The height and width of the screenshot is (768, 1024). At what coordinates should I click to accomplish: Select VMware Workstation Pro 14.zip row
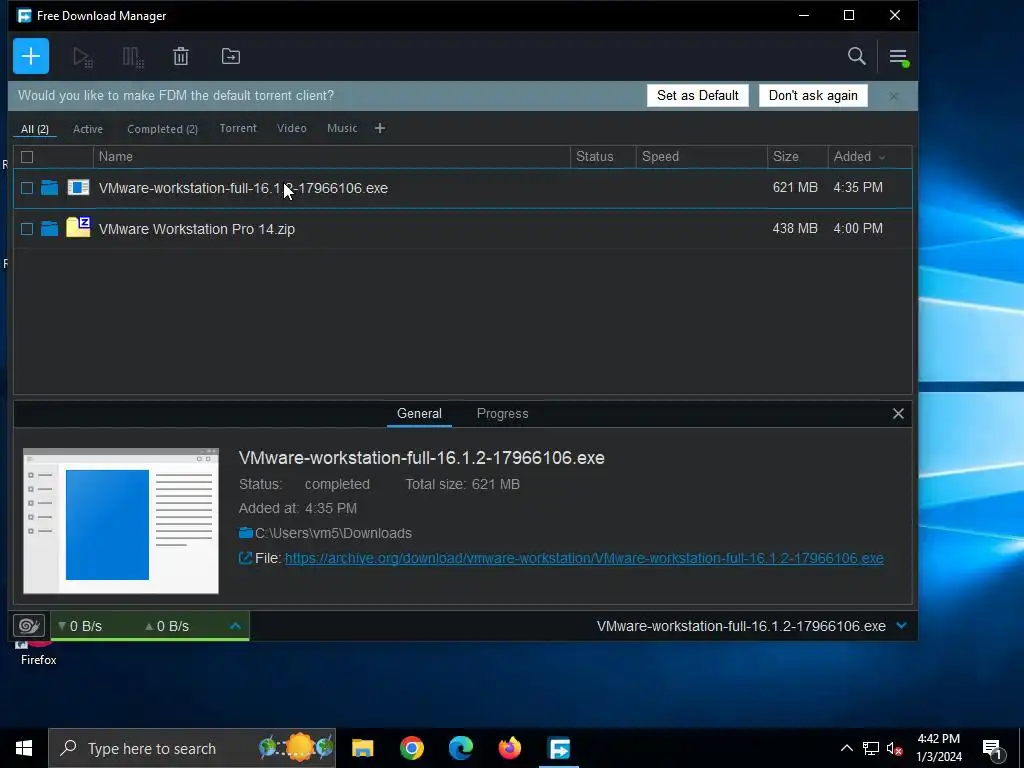pyautogui.click(x=462, y=229)
